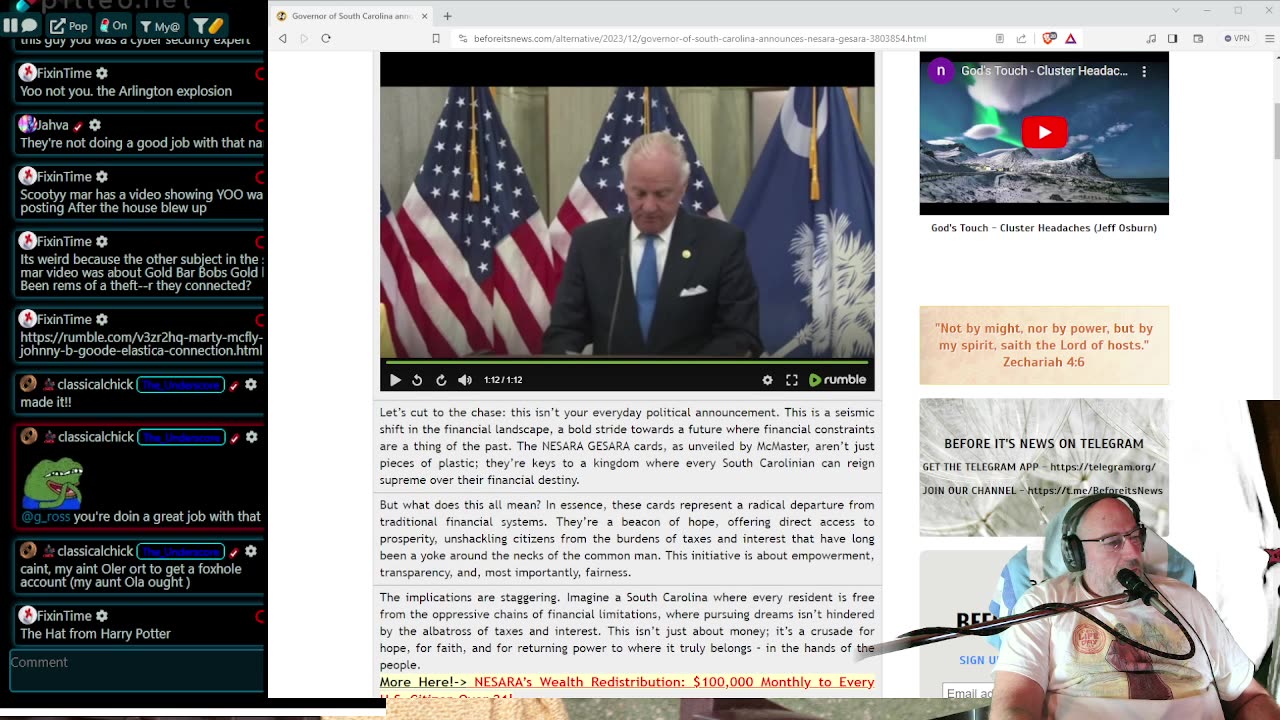Image resolution: width=1280 pixels, height=720 pixels.
Task: Click the 'n' channel avatar on YouTube embed
Action: (x=940, y=71)
